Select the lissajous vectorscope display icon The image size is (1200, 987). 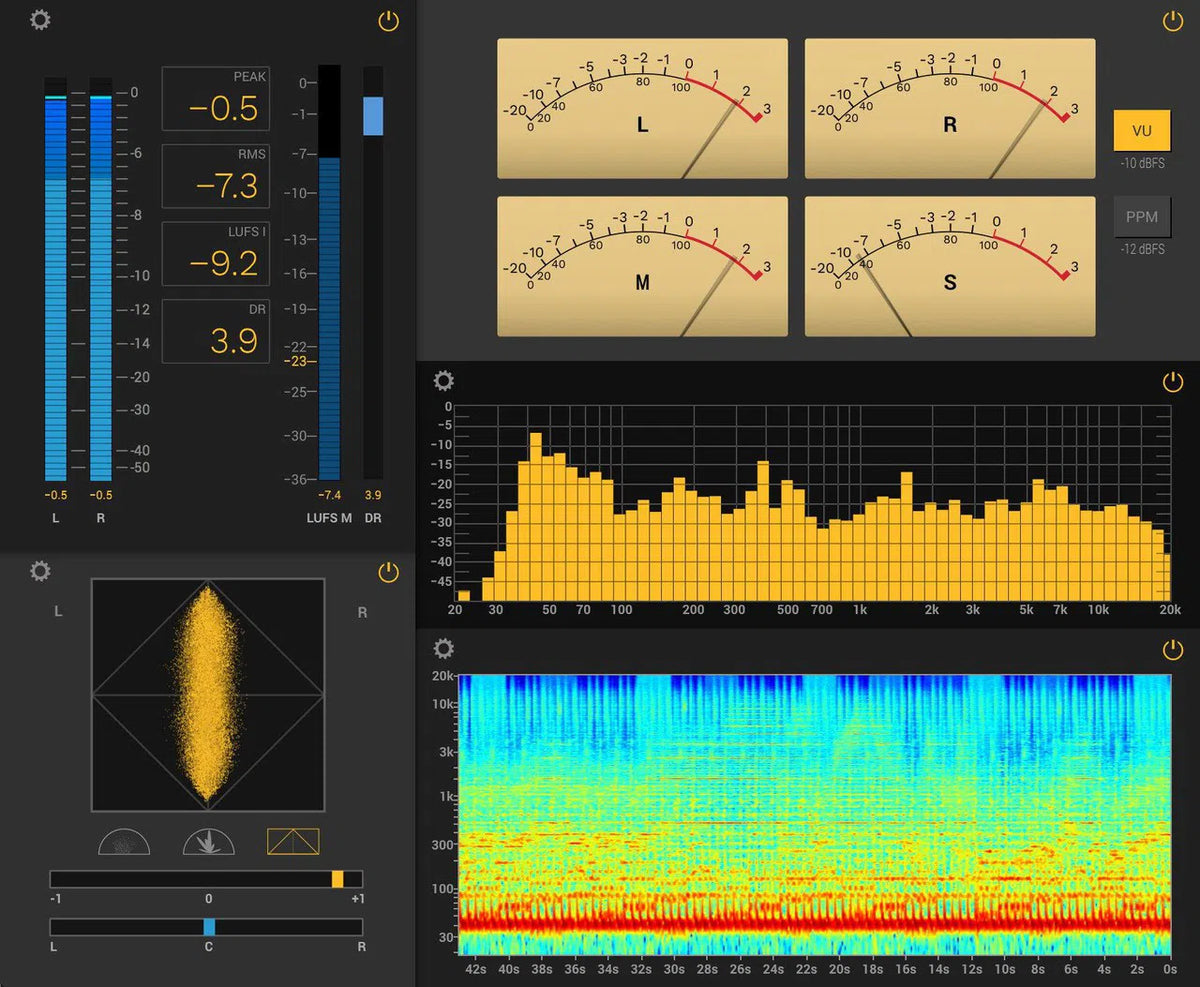tap(207, 842)
